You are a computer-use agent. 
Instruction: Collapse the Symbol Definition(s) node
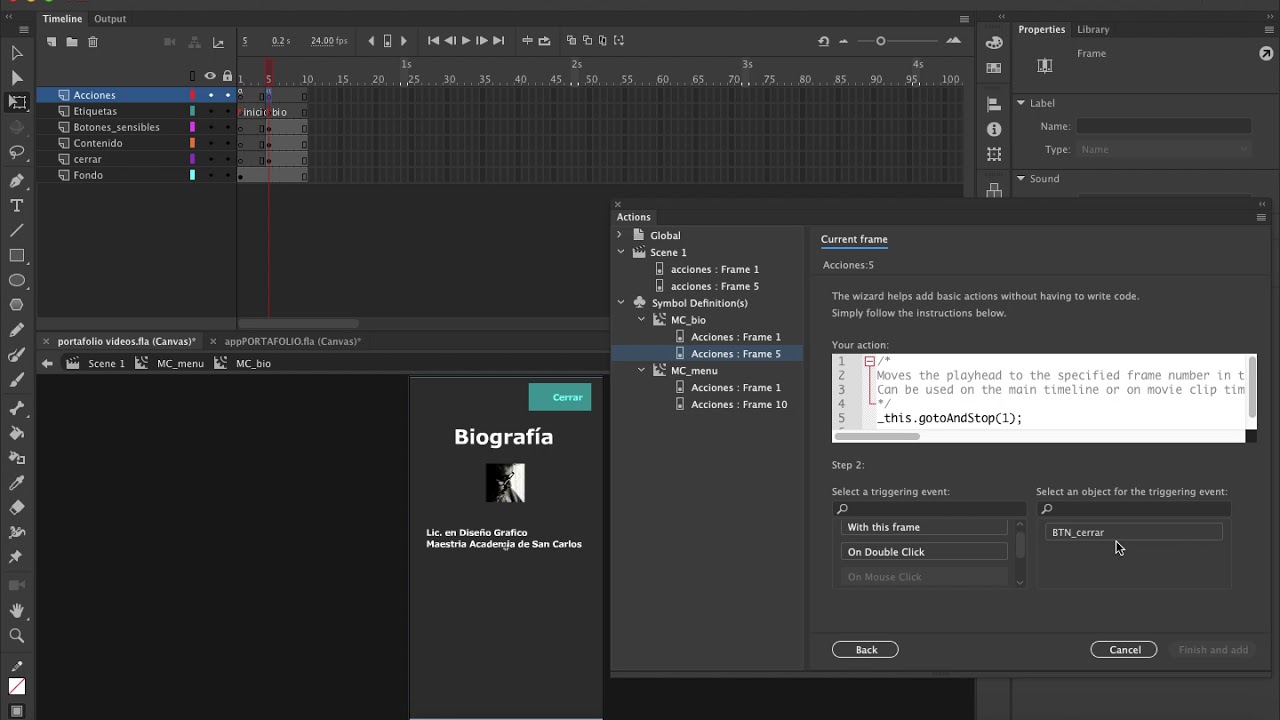click(x=620, y=303)
